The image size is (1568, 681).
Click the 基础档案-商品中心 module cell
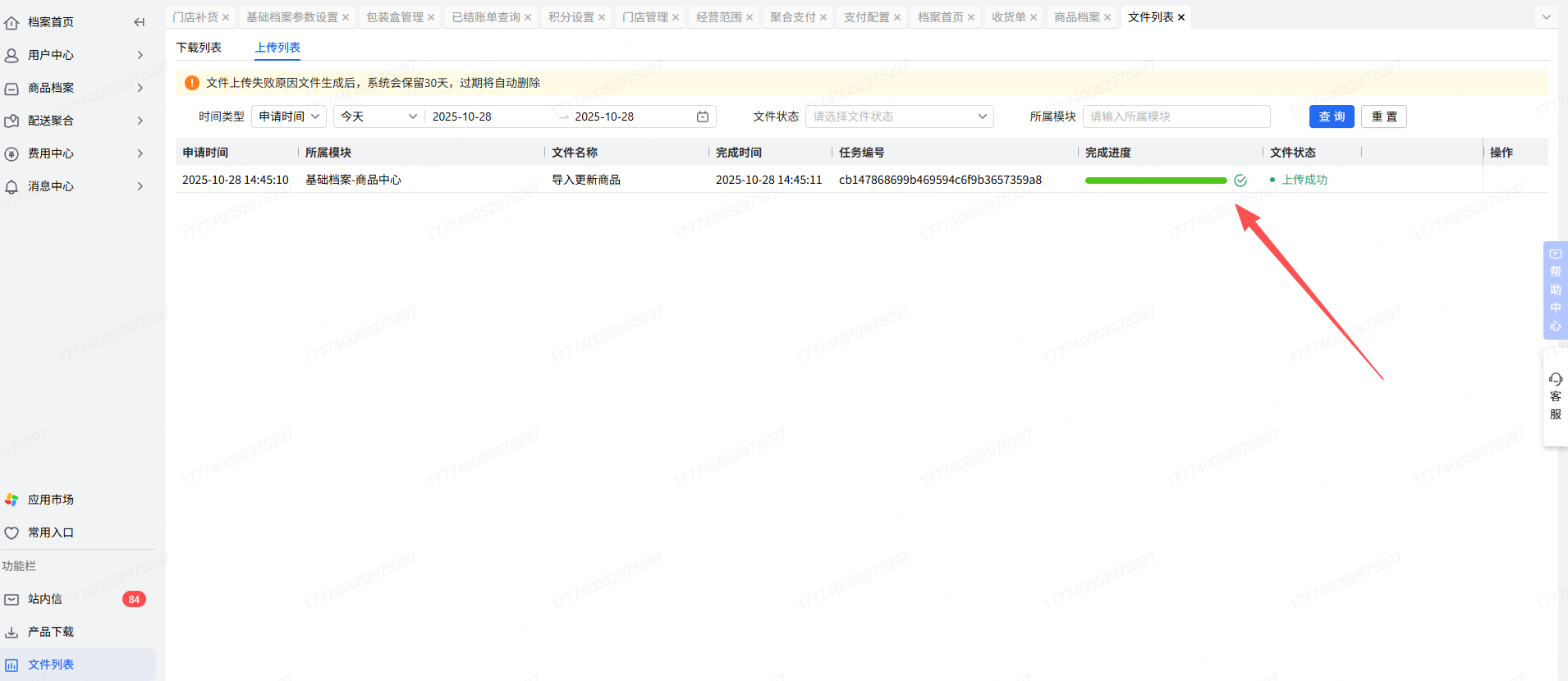[x=353, y=180]
